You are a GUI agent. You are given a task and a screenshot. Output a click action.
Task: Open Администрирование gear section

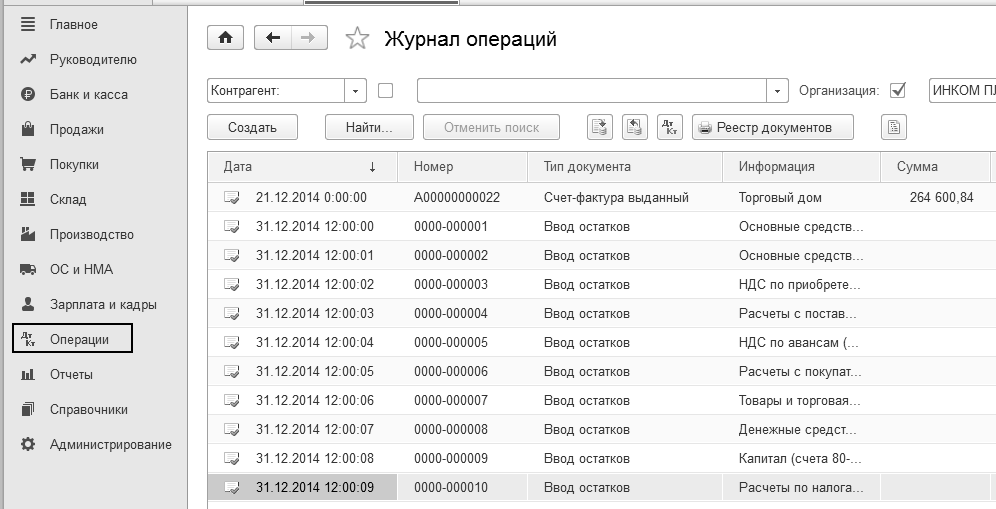[110, 444]
